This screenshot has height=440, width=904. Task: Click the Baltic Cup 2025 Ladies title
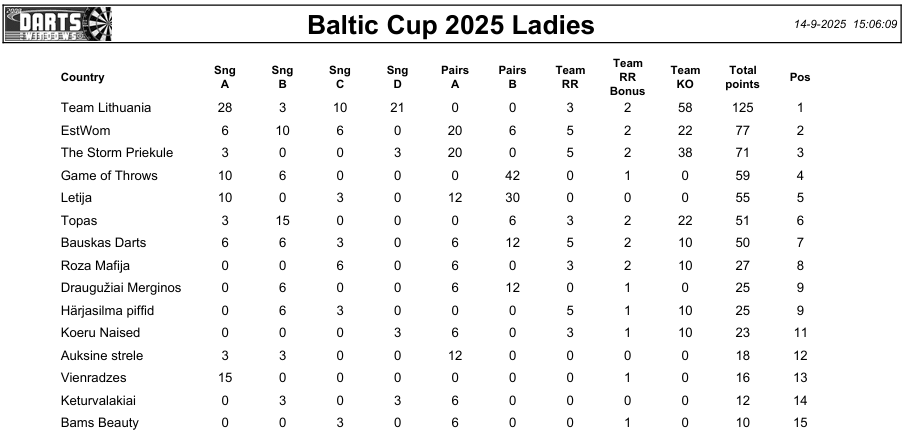tap(451, 25)
